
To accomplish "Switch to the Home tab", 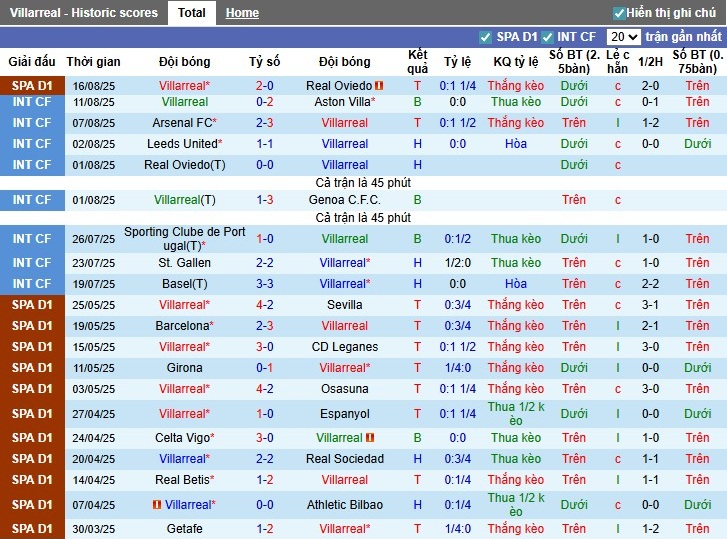I will 242,13.
